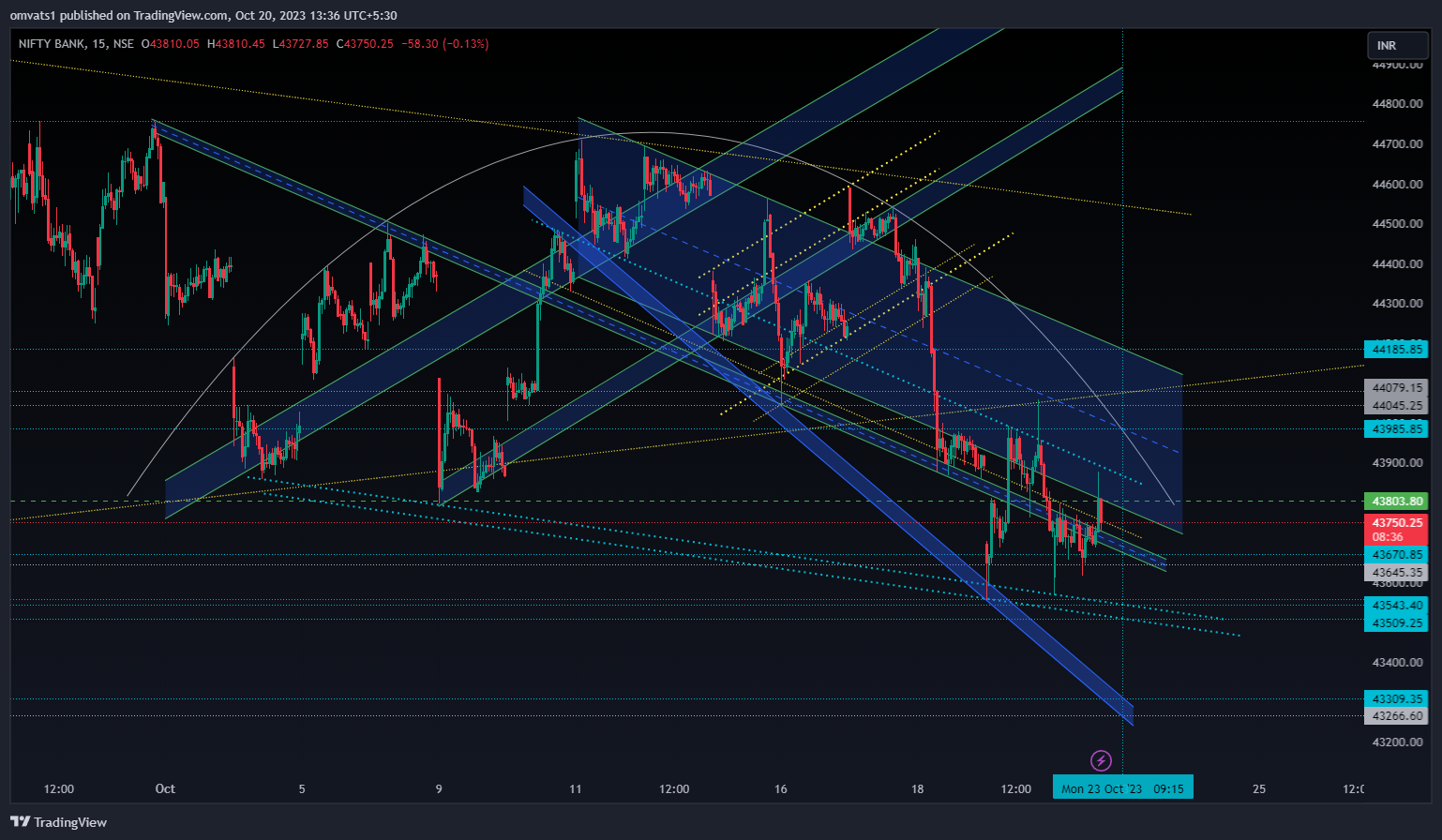
Task: Click the purple lightning event icon
Action: (x=1102, y=760)
